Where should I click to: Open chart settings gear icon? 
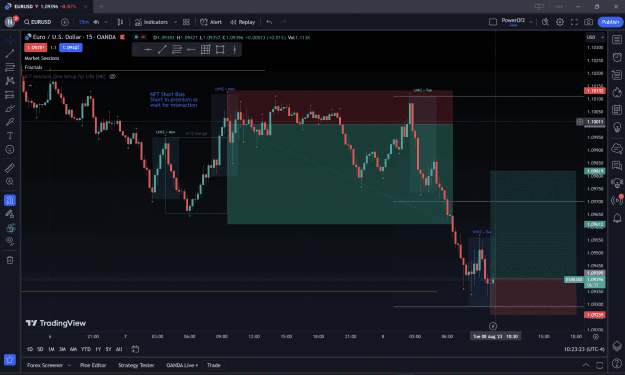560,22
